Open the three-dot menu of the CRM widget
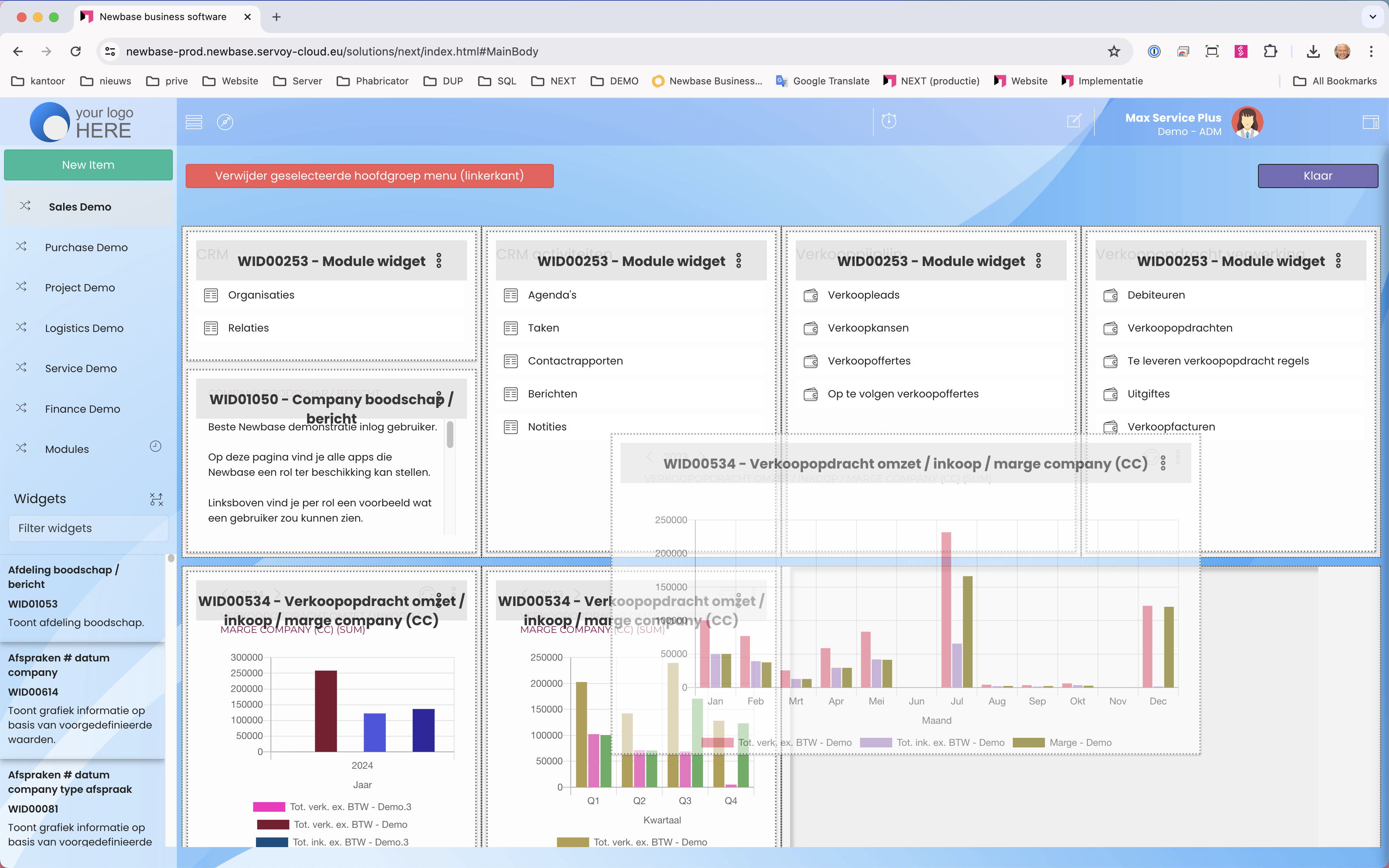The height and width of the screenshot is (868, 1389). tap(439, 261)
